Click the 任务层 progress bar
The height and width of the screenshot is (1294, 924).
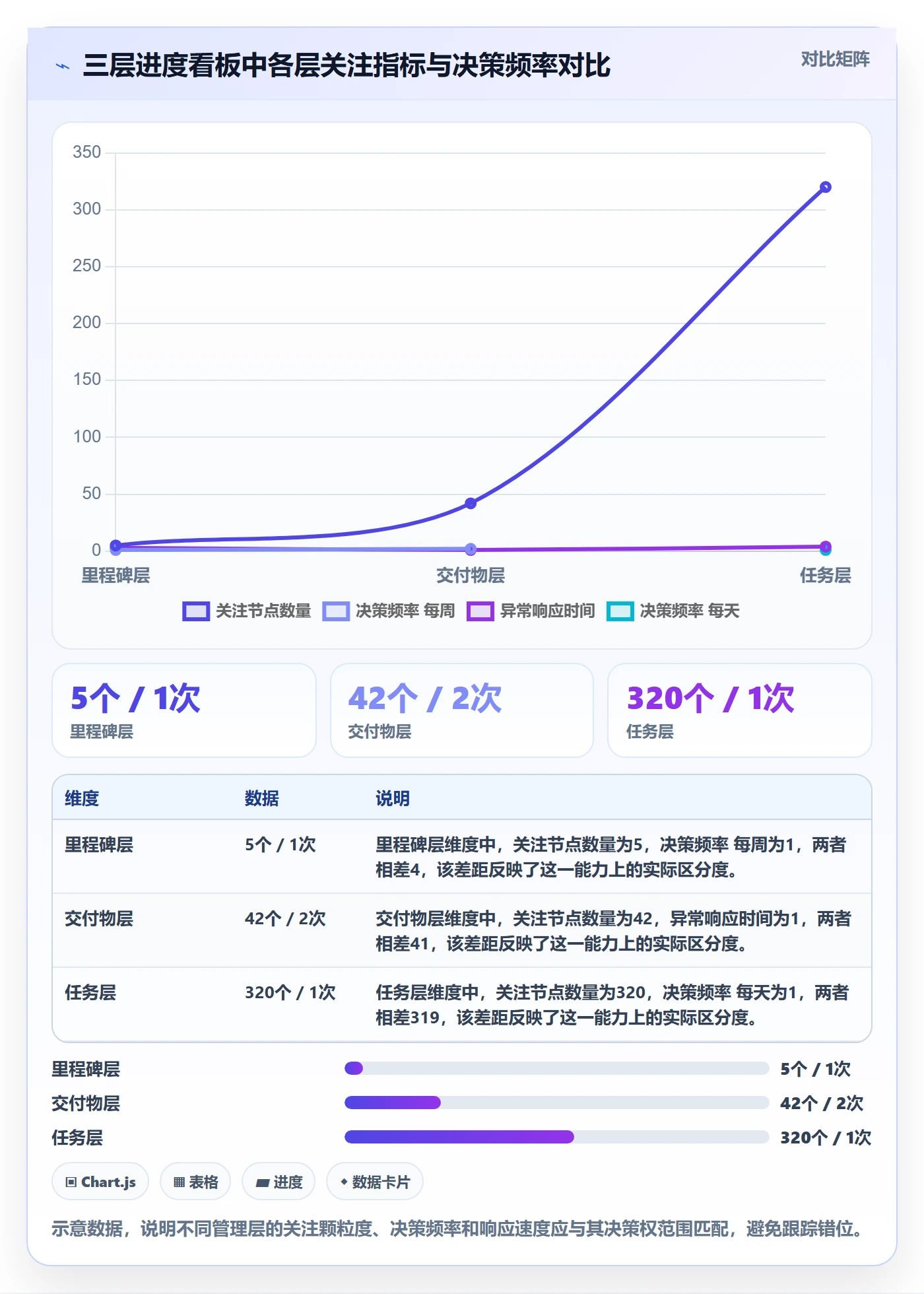pyautogui.click(x=556, y=1137)
